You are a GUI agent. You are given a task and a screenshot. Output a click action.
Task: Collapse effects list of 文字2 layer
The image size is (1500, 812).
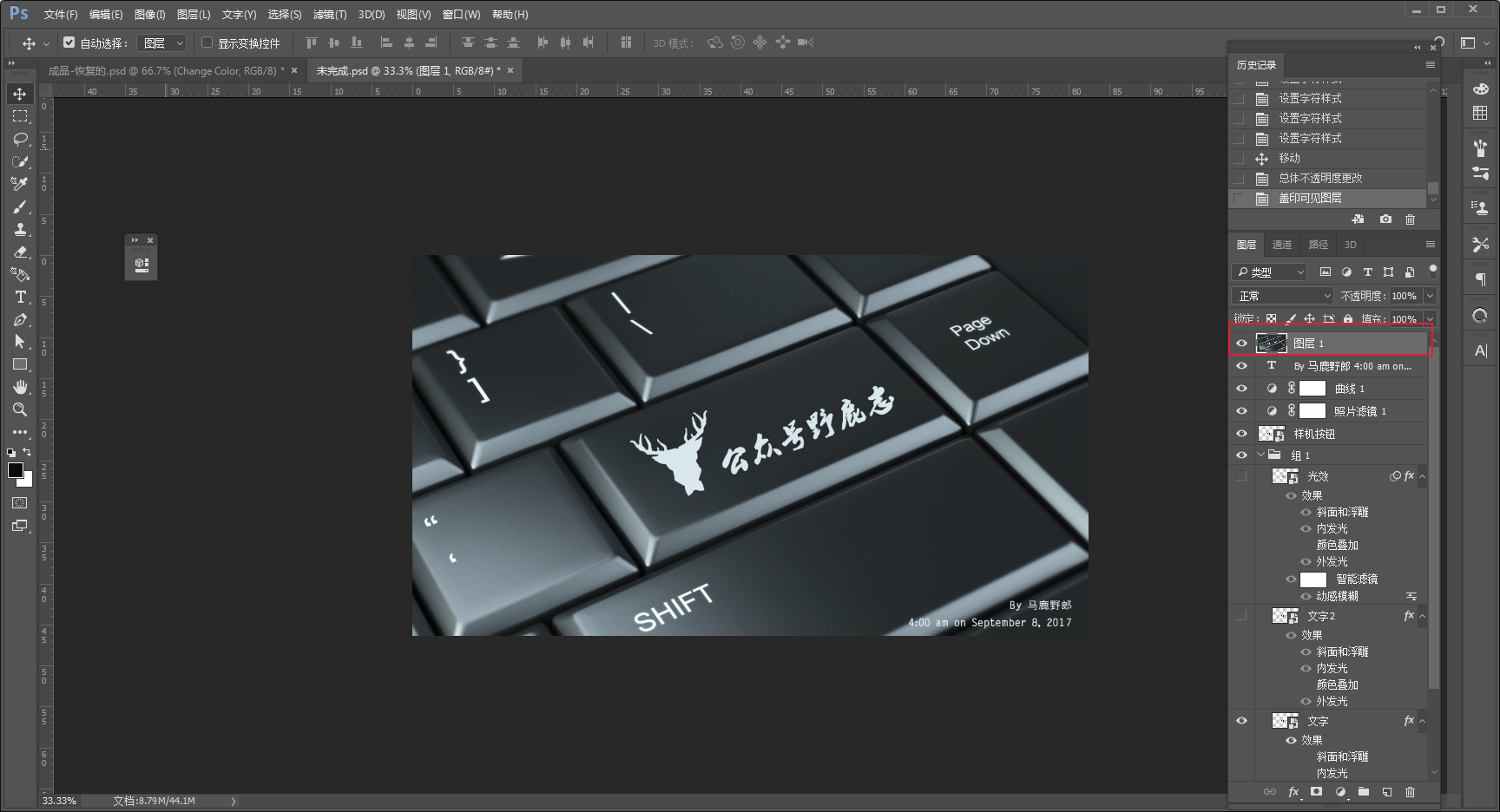click(x=1422, y=616)
